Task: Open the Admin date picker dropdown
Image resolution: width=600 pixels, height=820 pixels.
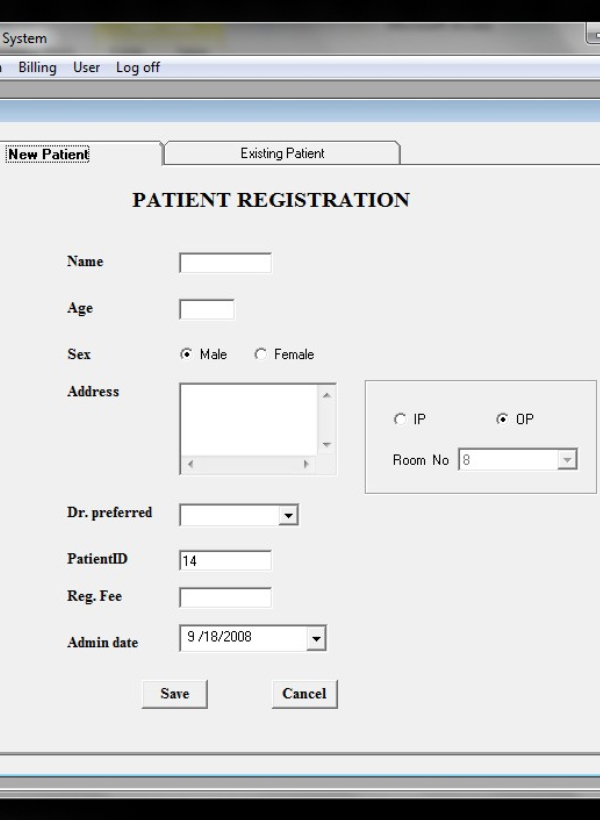Action: (316, 638)
